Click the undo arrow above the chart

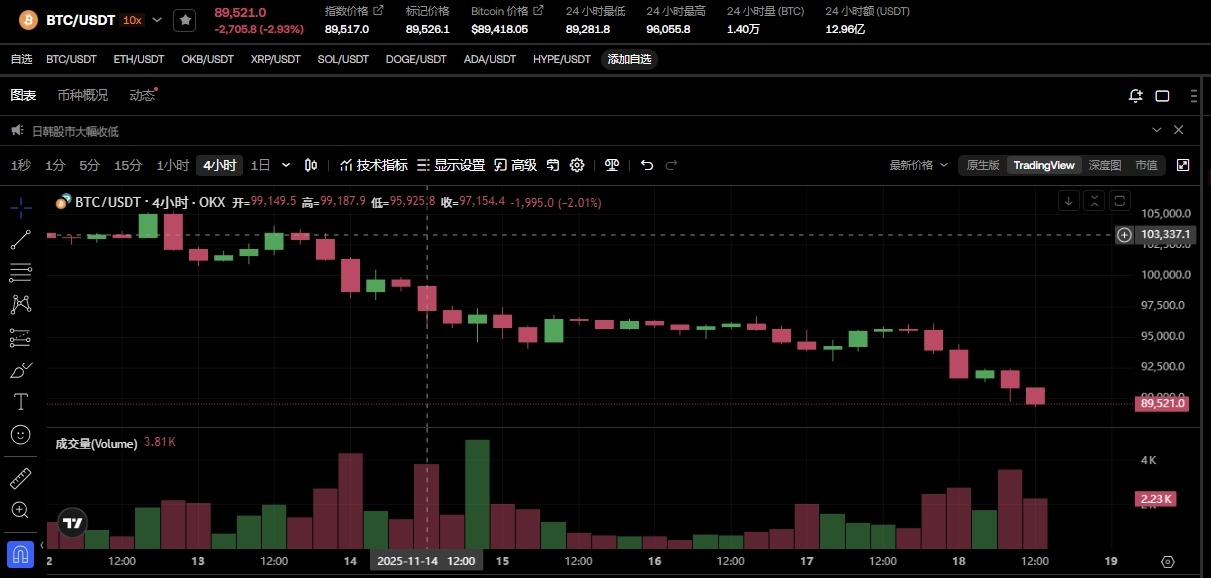[646, 165]
